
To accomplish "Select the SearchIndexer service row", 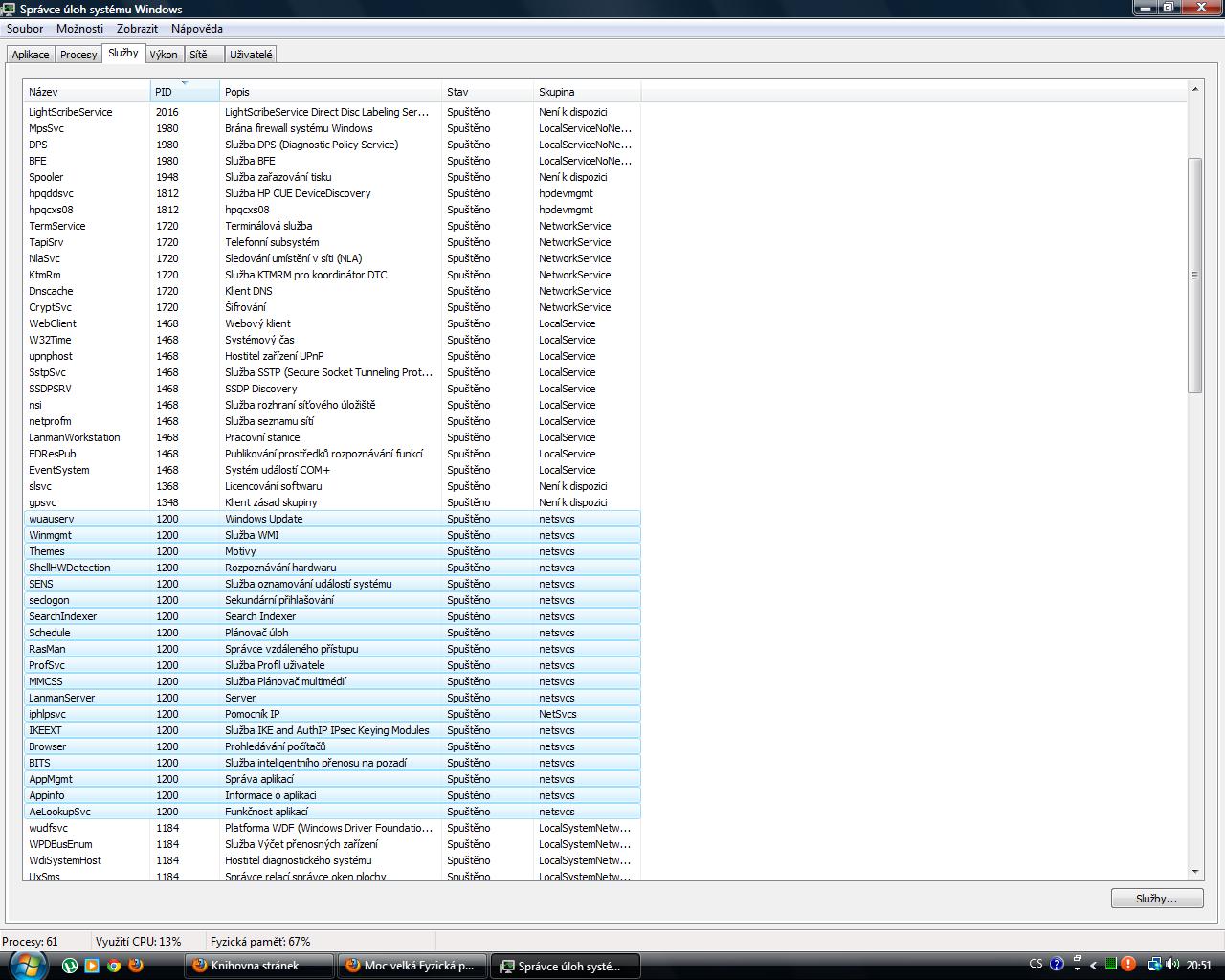I will point(332,616).
